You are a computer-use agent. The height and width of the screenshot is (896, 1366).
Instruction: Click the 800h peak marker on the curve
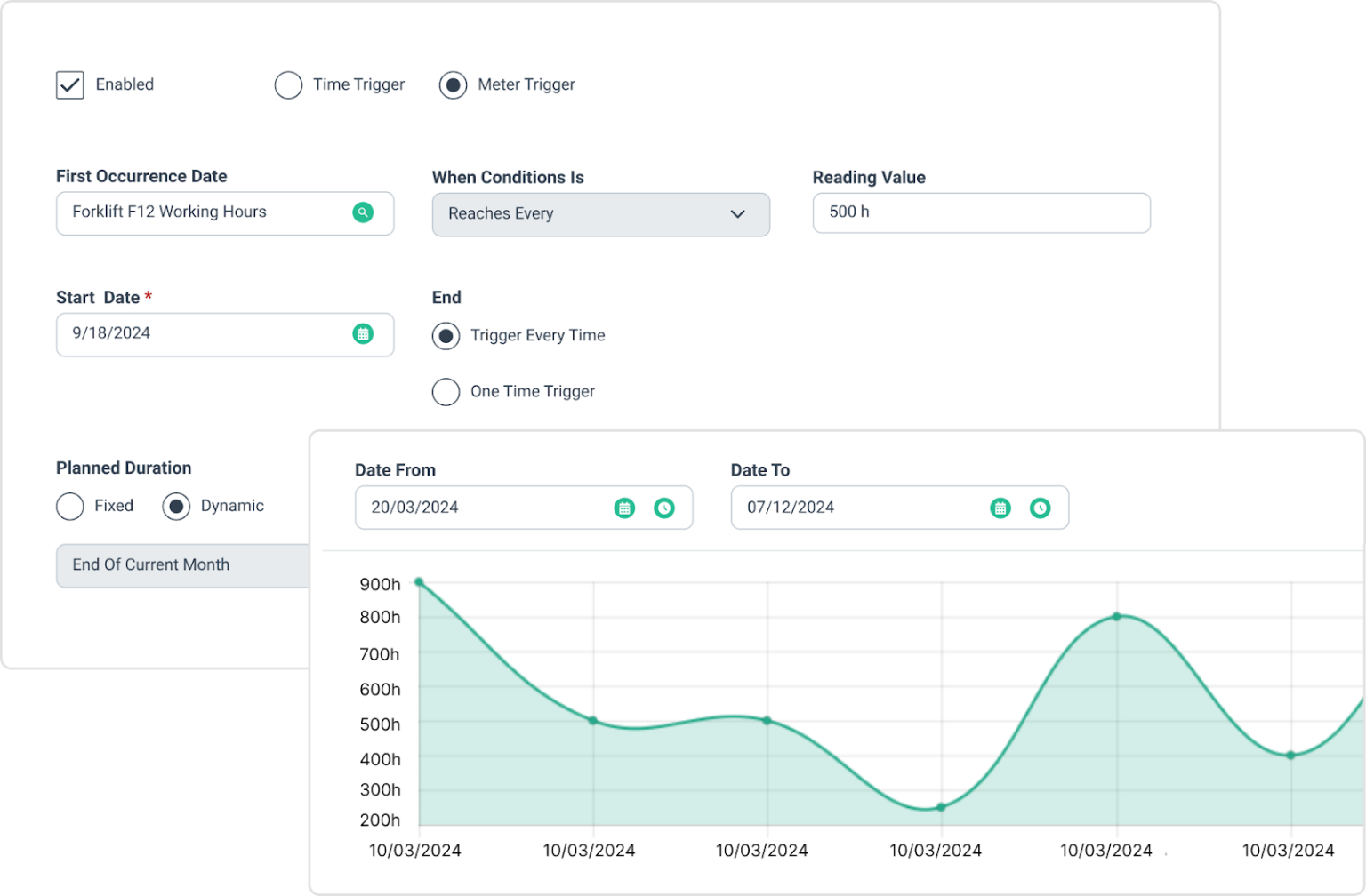(1118, 617)
